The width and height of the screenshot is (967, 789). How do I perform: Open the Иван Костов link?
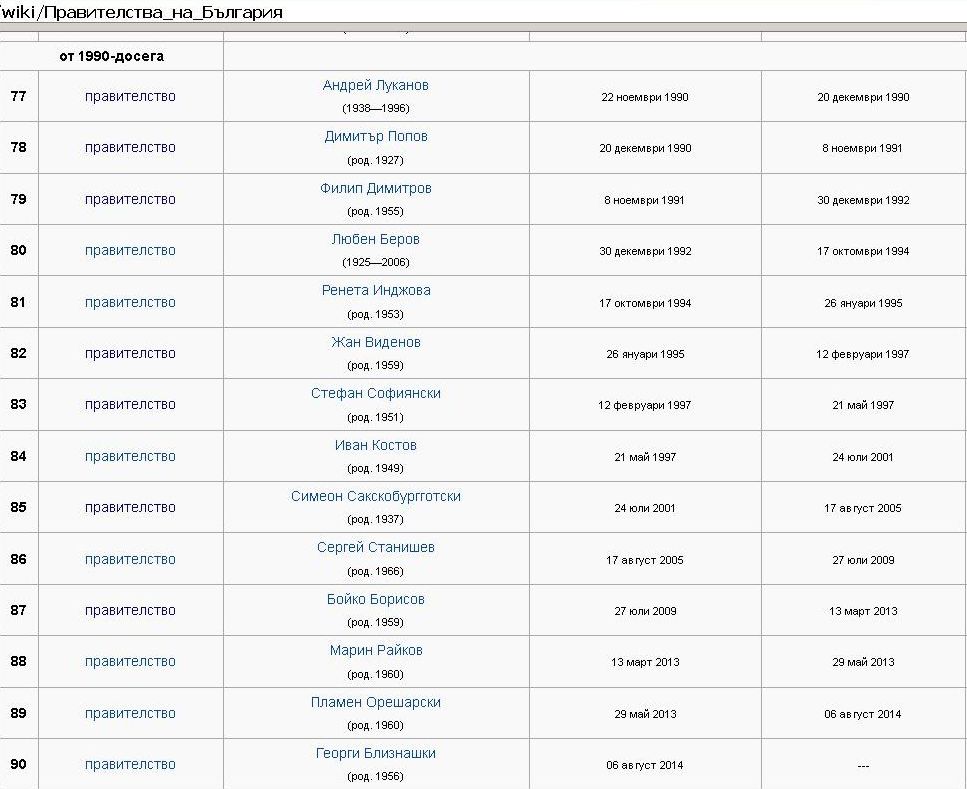(376, 446)
